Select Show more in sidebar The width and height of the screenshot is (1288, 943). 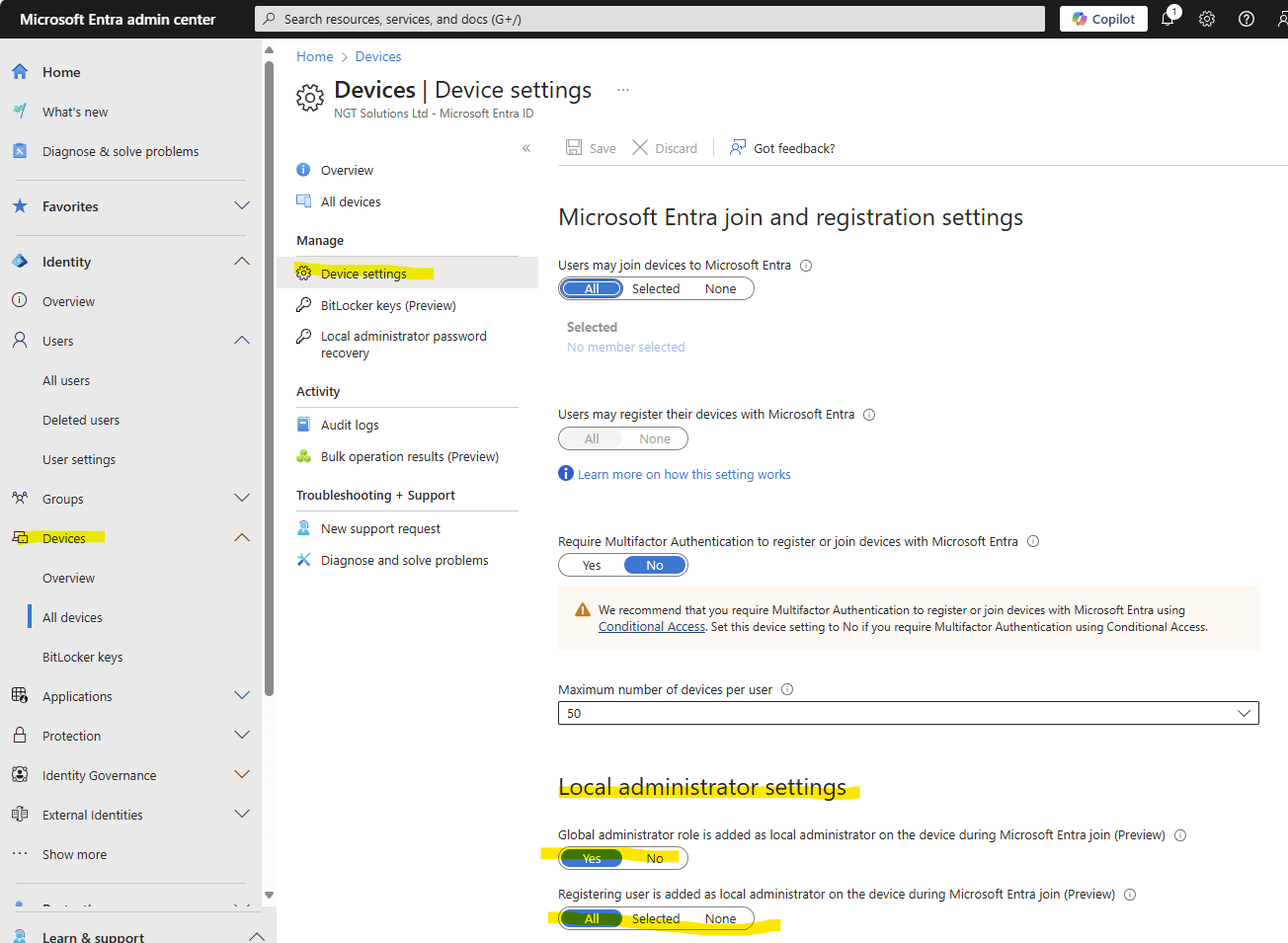pos(74,854)
